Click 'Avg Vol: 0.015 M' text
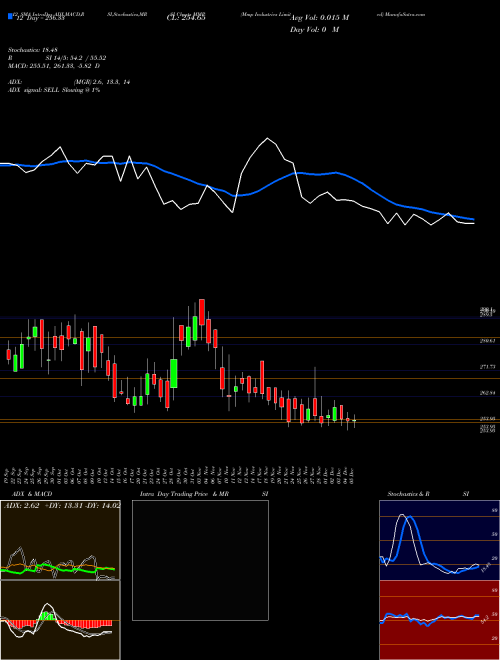 (x=319, y=18)
